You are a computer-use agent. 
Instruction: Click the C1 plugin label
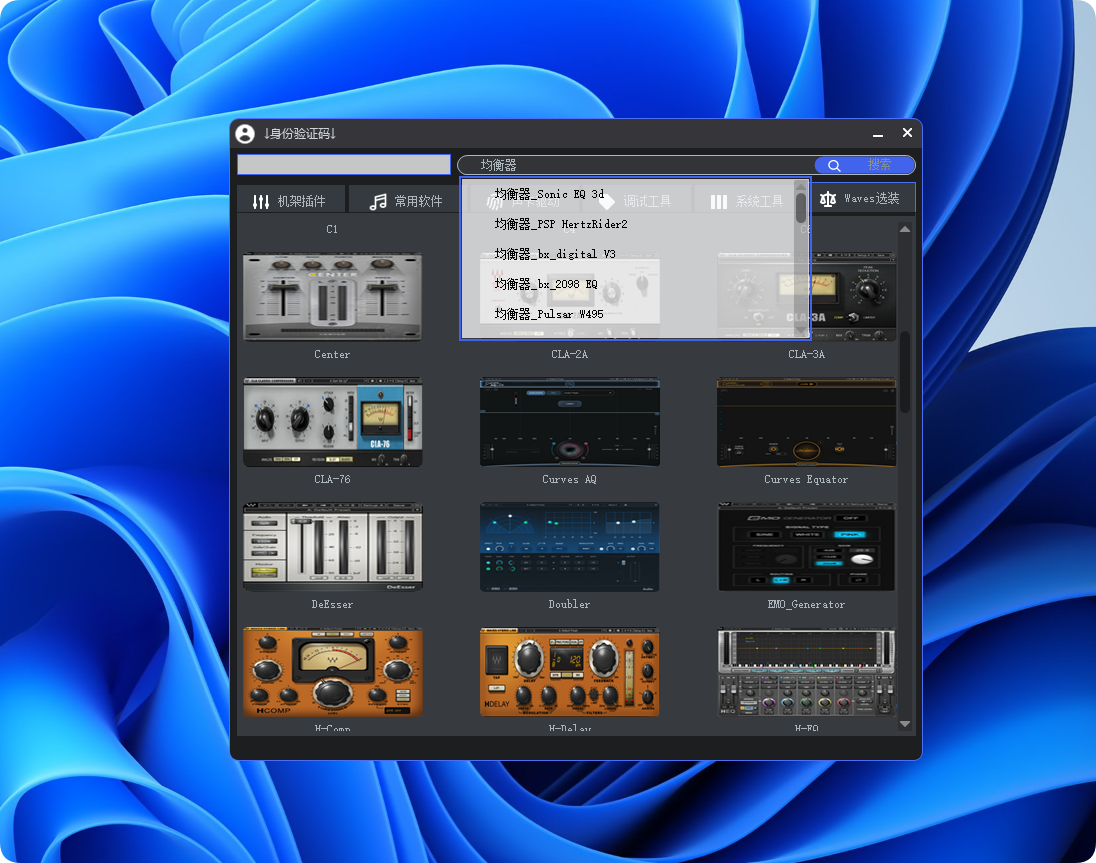(332, 229)
